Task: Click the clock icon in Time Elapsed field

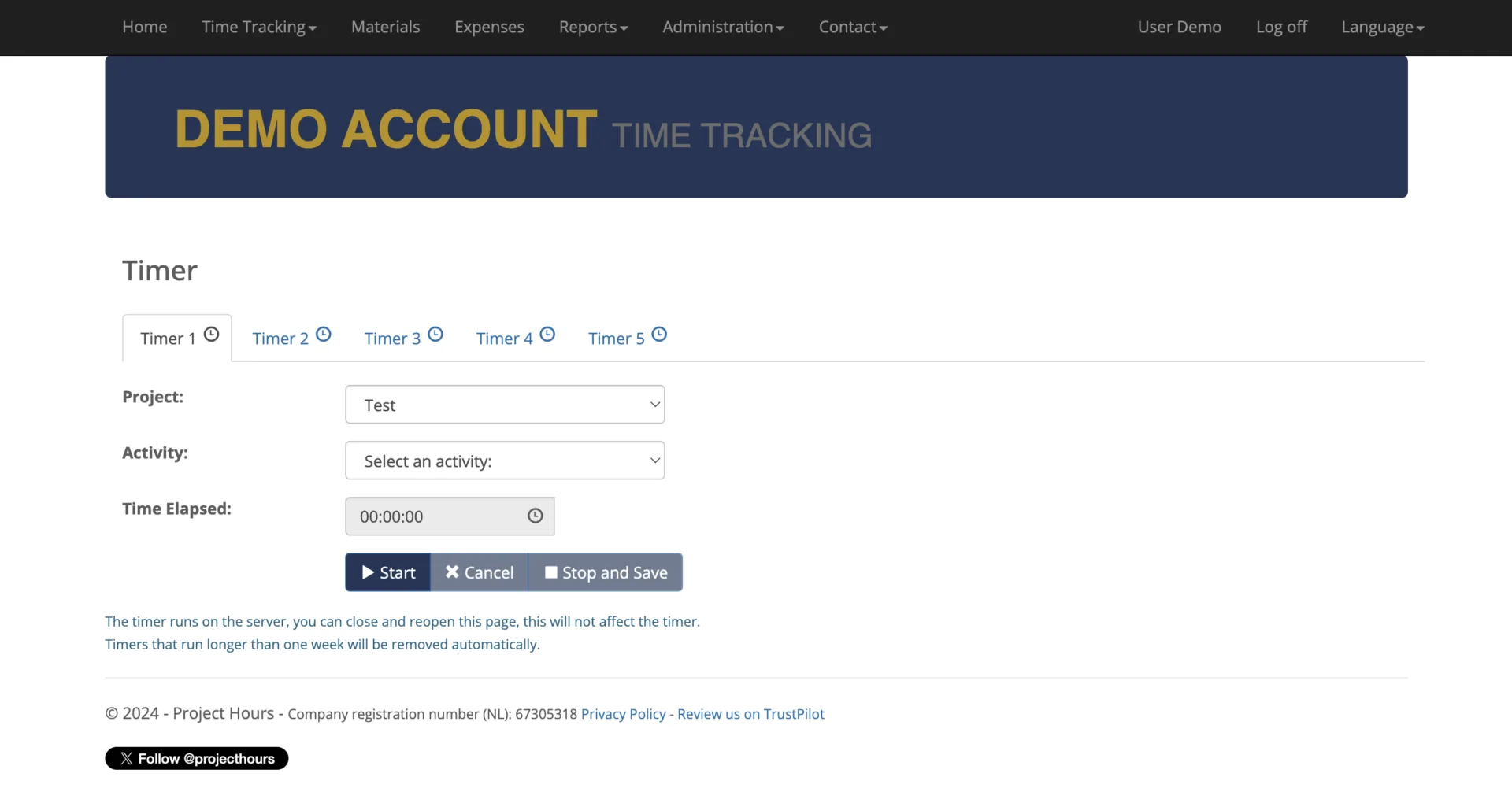Action: tap(535, 516)
